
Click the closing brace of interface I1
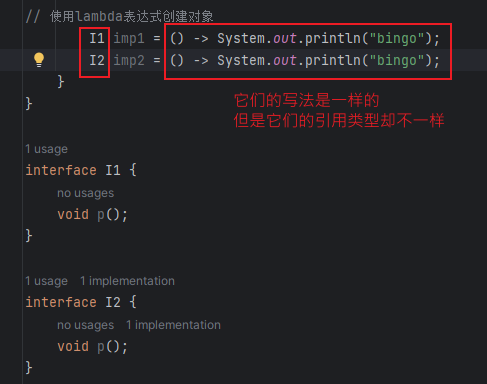point(29,236)
